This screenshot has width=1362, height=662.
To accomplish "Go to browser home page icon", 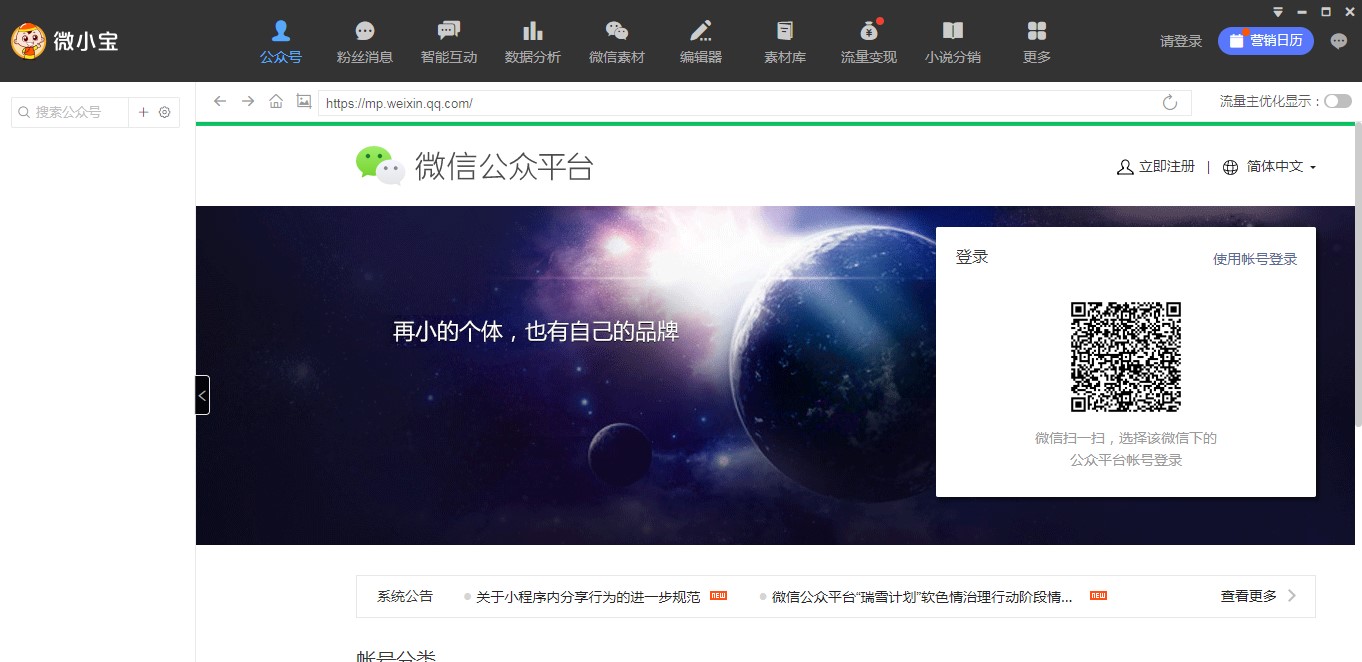I will click(276, 101).
